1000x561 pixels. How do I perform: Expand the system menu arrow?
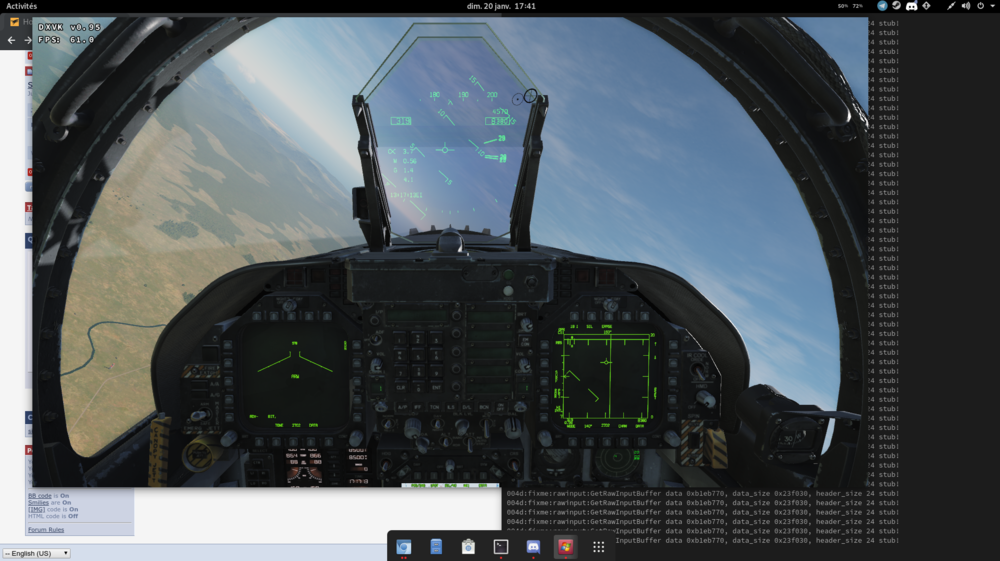[x=992, y=6]
